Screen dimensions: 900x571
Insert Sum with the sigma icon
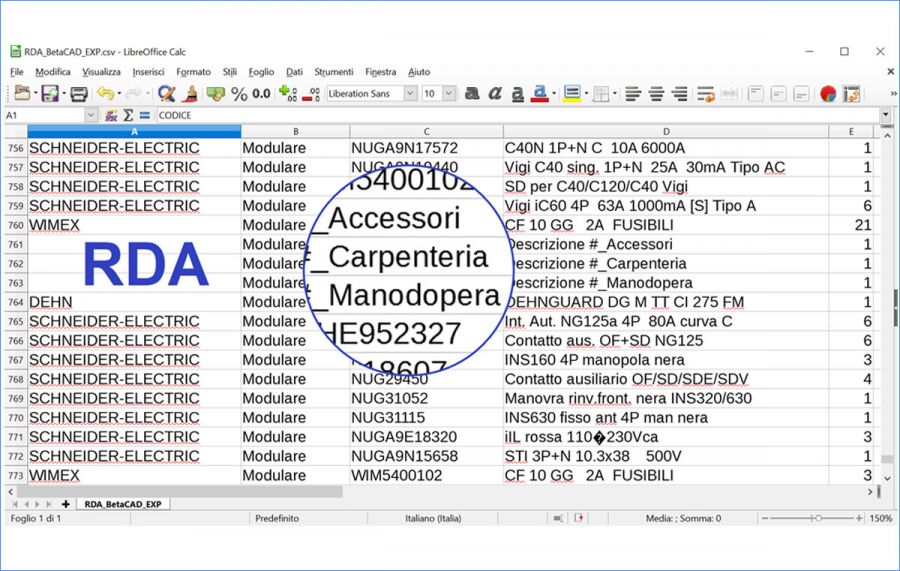pos(128,115)
